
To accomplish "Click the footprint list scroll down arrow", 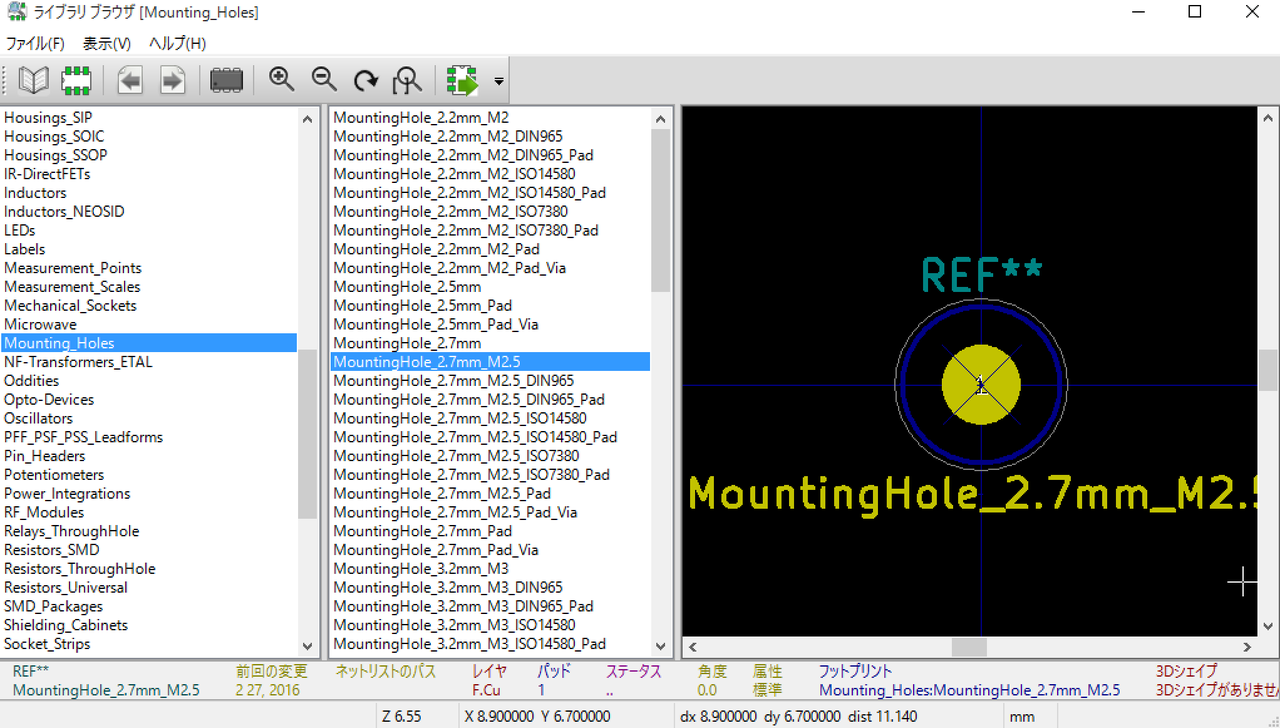I will (x=660, y=647).
